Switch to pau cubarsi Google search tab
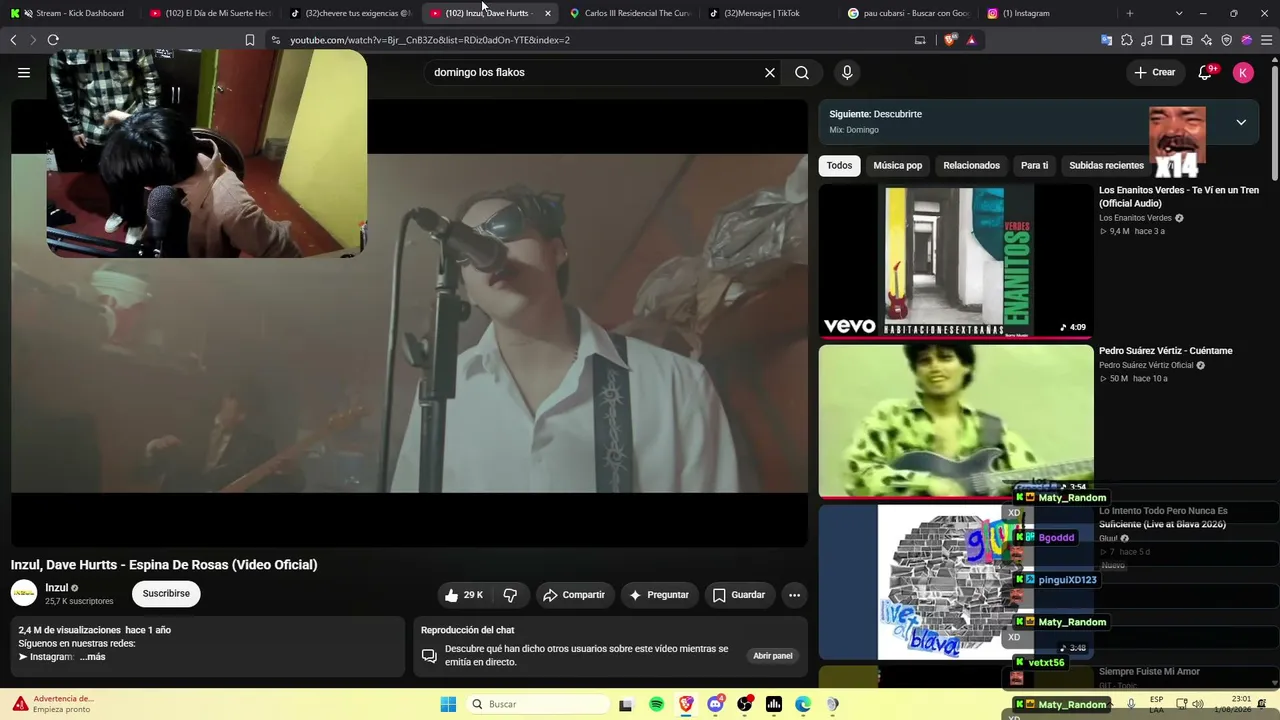This screenshot has height=720, width=1280. [x=910, y=13]
